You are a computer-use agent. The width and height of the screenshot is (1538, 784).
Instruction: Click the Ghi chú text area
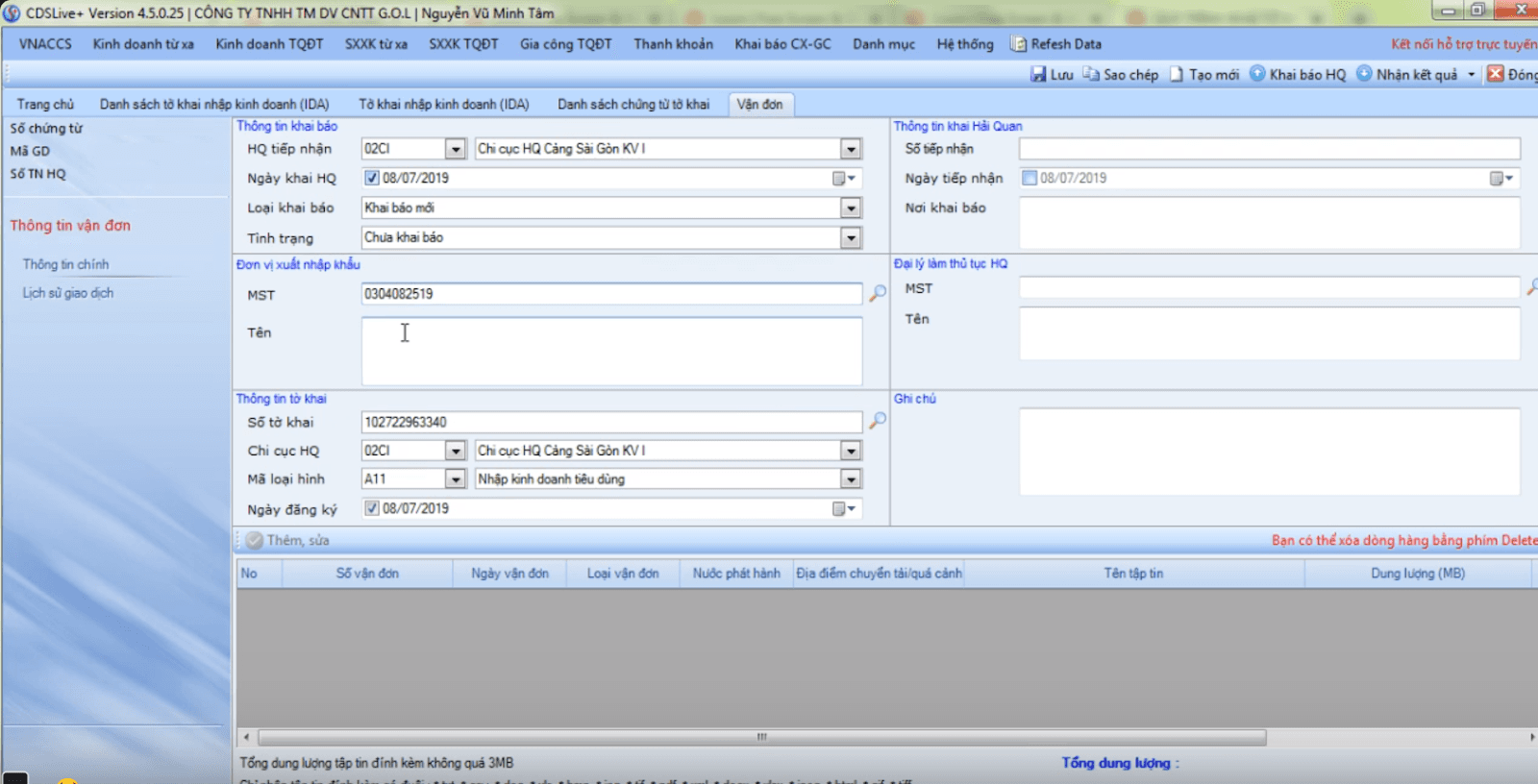click(1269, 452)
